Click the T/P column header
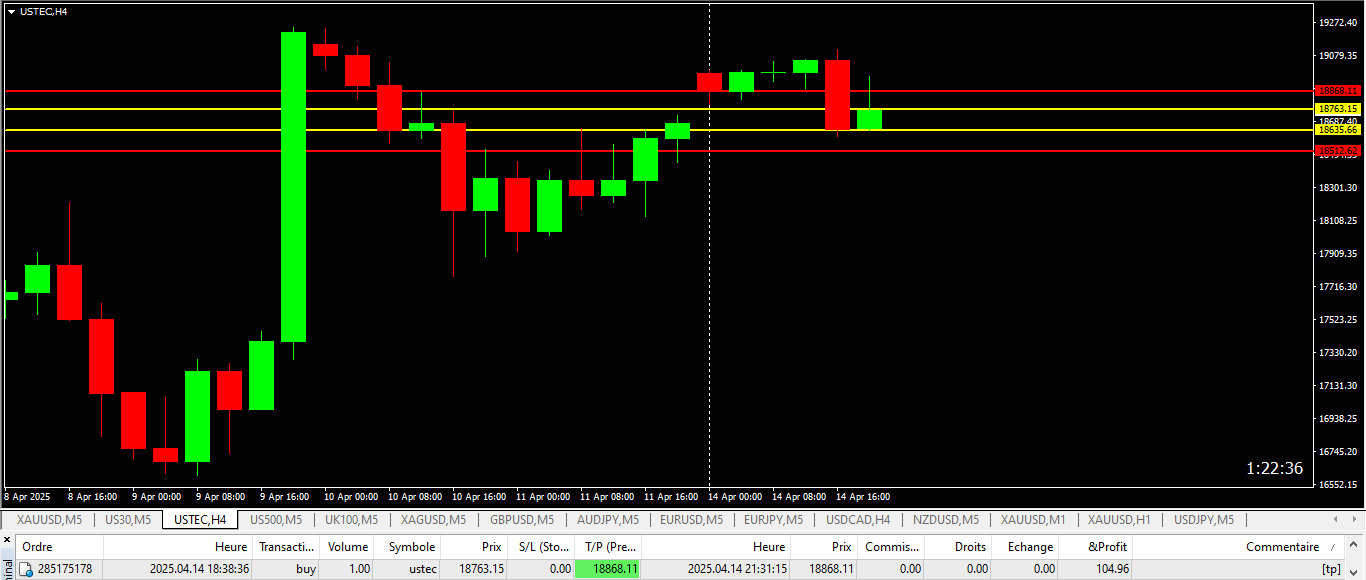The image size is (1366, 580). pyautogui.click(x=608, y=547)
